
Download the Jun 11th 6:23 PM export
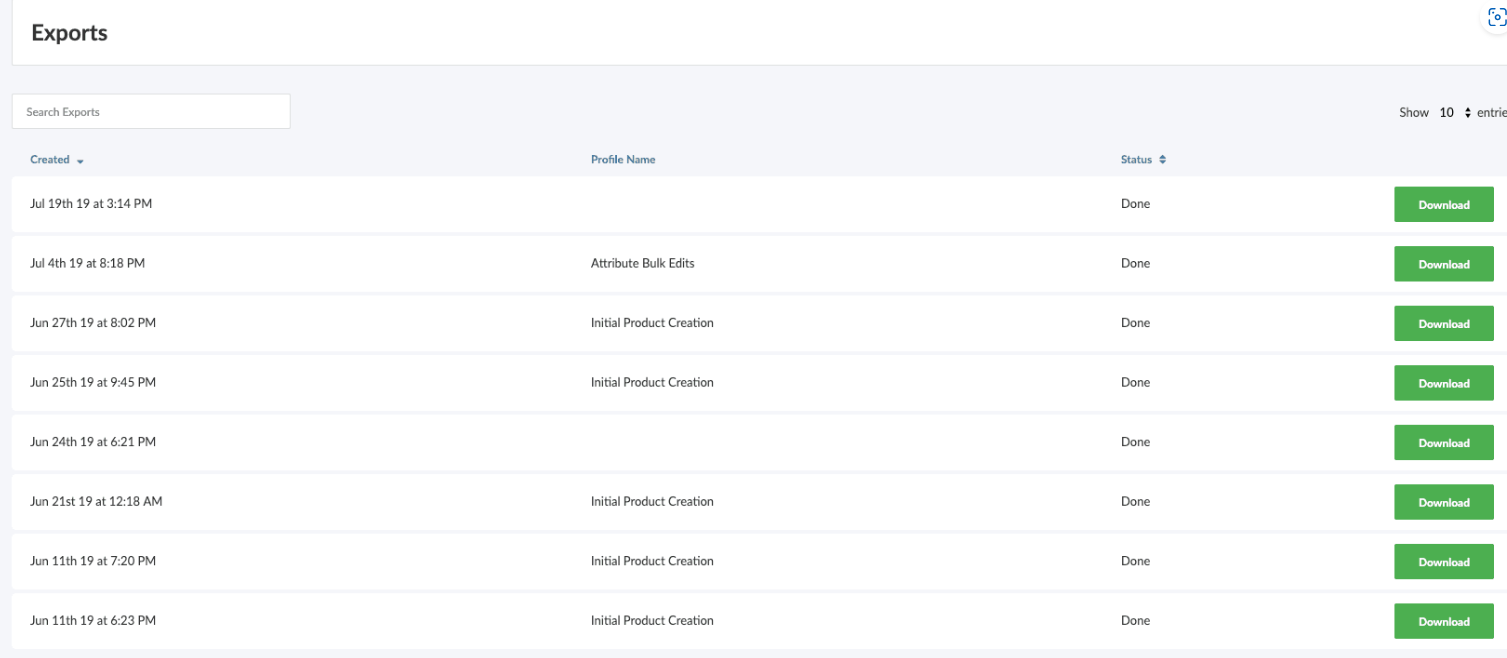(1443, 621)
